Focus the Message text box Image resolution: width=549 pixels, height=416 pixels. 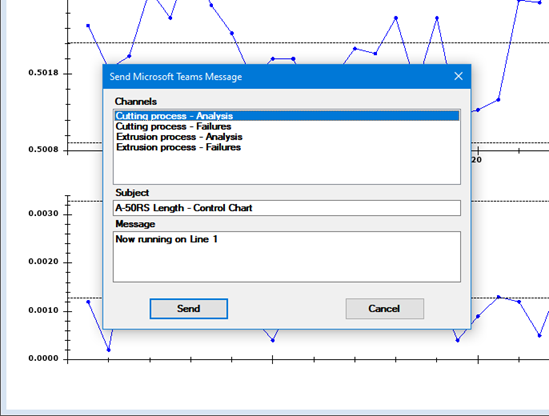(x=286, y=257)
